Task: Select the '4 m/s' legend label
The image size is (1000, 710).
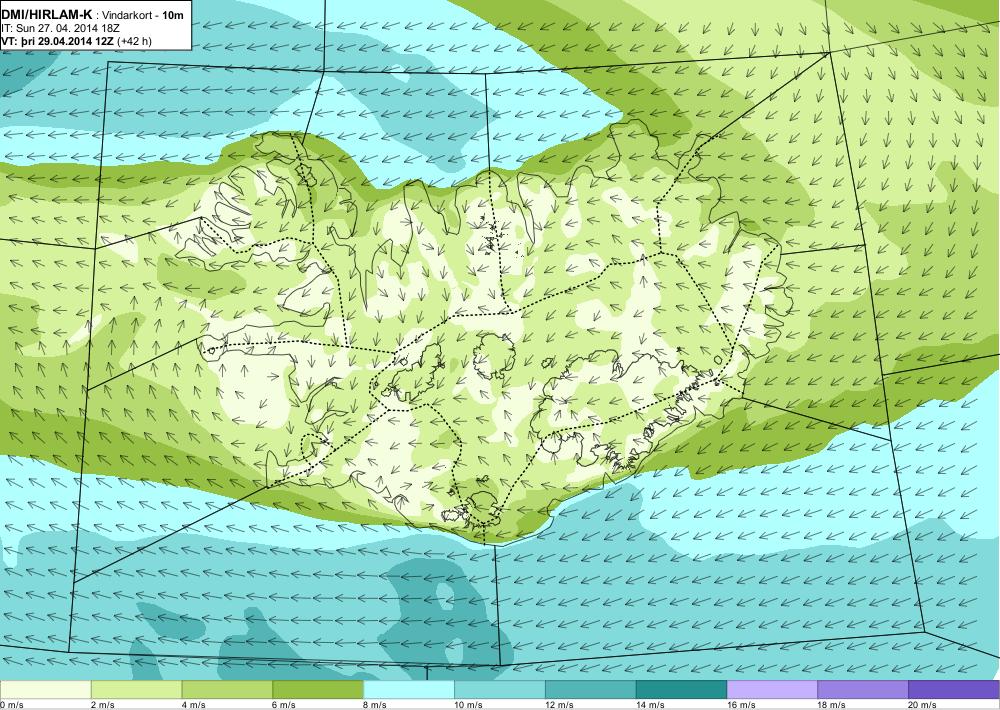Action: (193, 705)
